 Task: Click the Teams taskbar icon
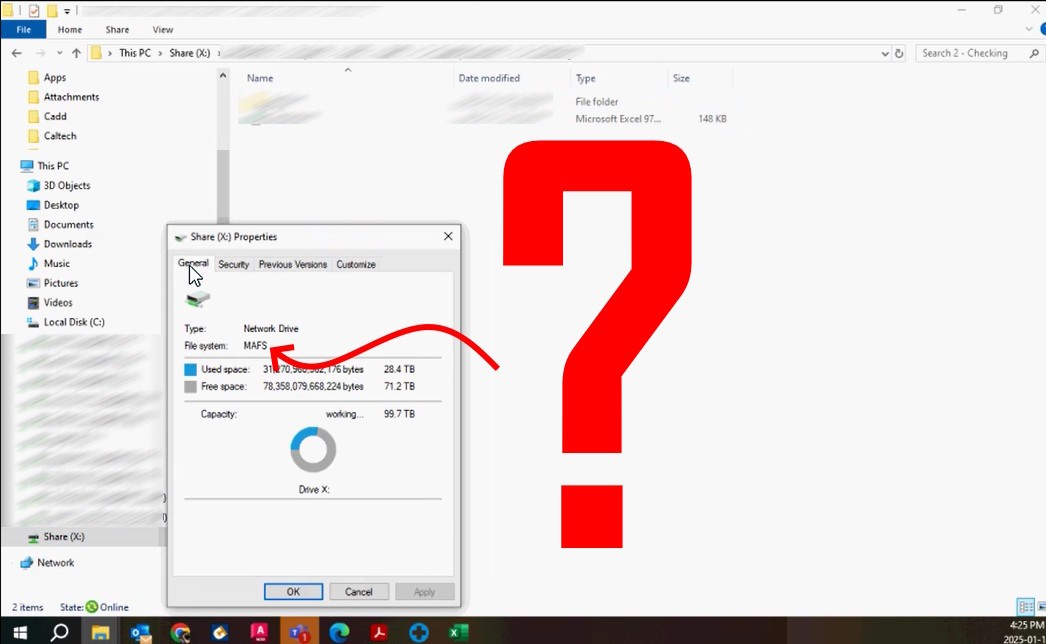coord(299,632)
